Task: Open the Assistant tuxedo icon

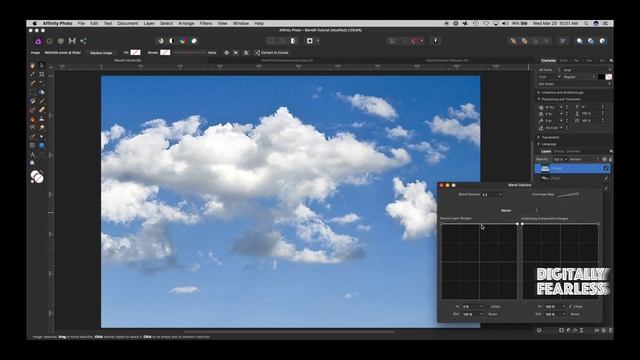Action: [436, 41]
